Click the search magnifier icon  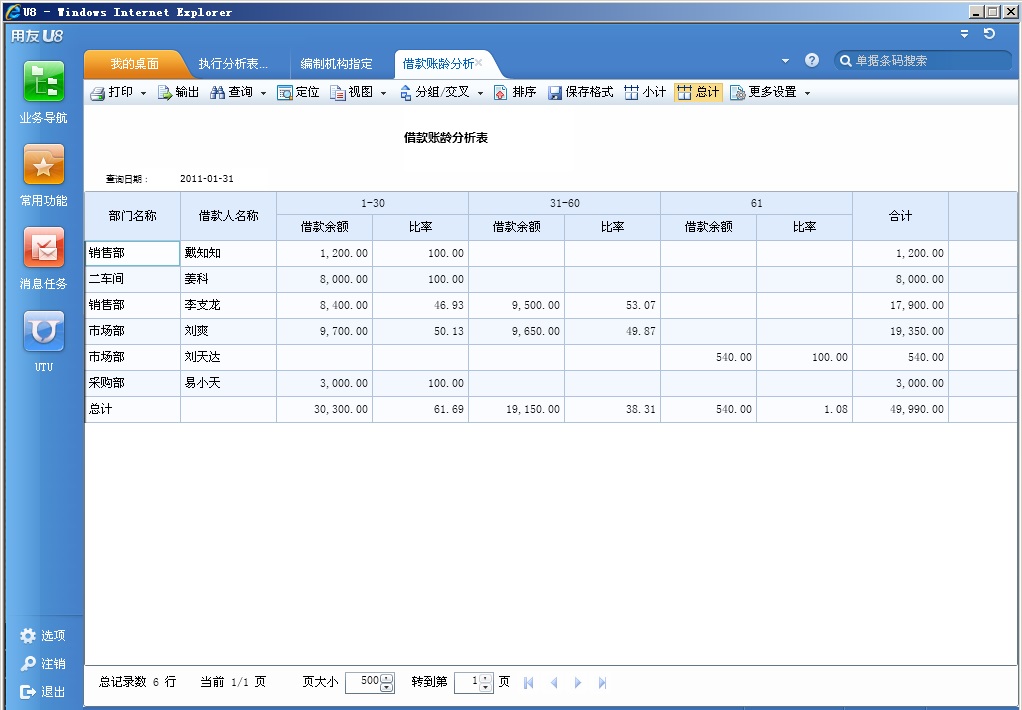(x=845, y=61)
